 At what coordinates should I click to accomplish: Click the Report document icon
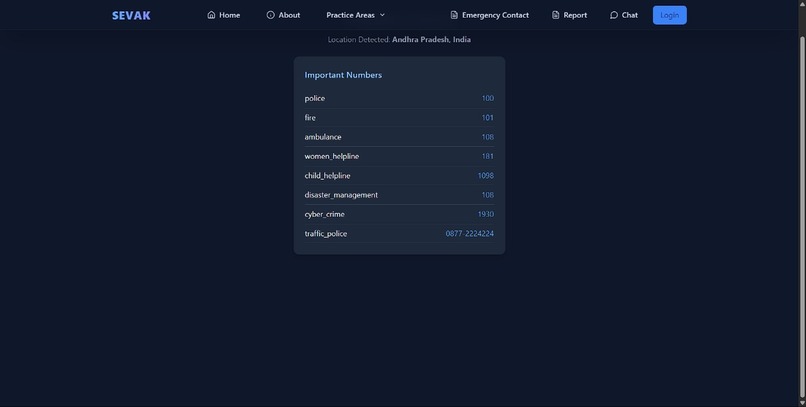point(556,15)
